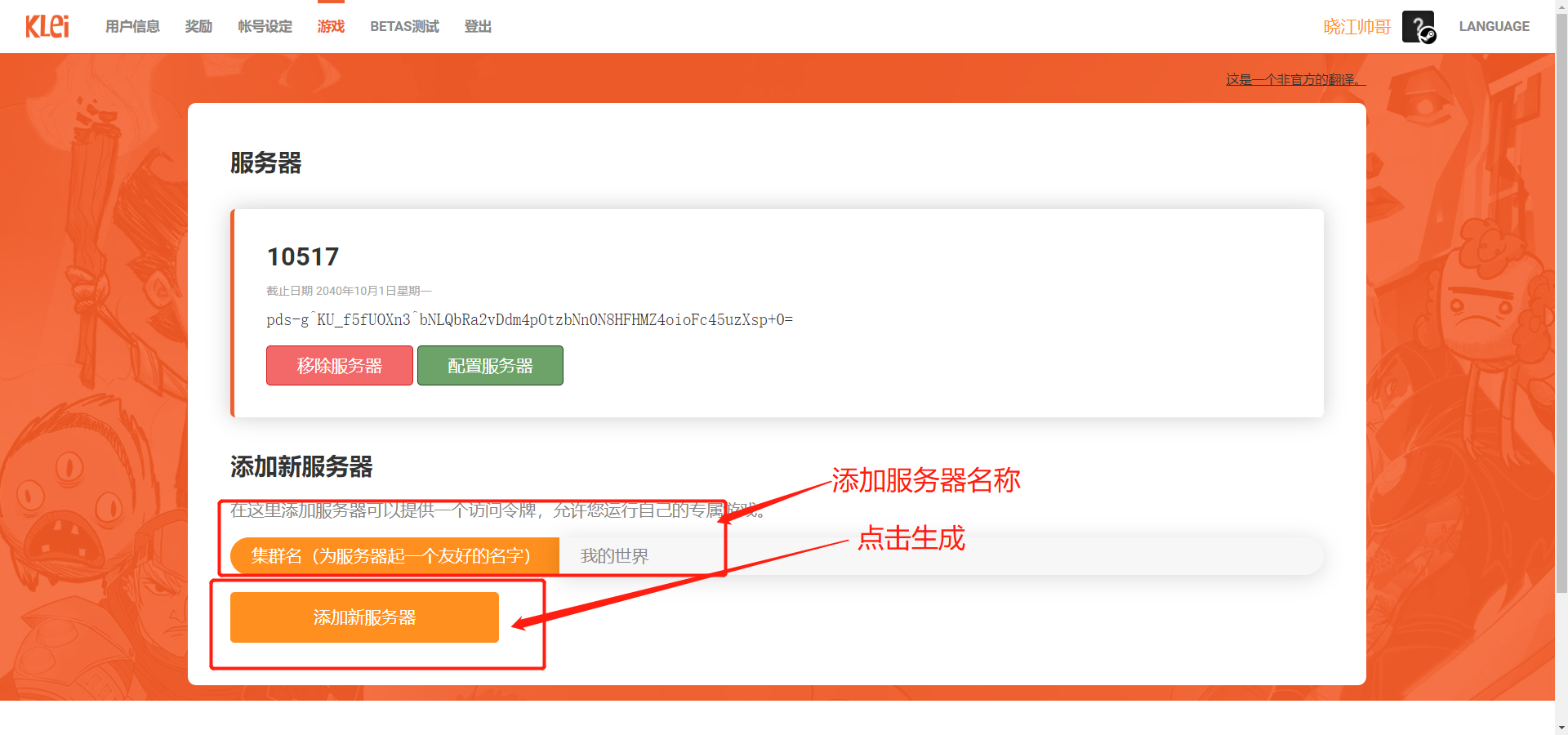This screenshot has height=735, width=1568.
Task: Select the 游戏 tab
Action: [331, 27]
